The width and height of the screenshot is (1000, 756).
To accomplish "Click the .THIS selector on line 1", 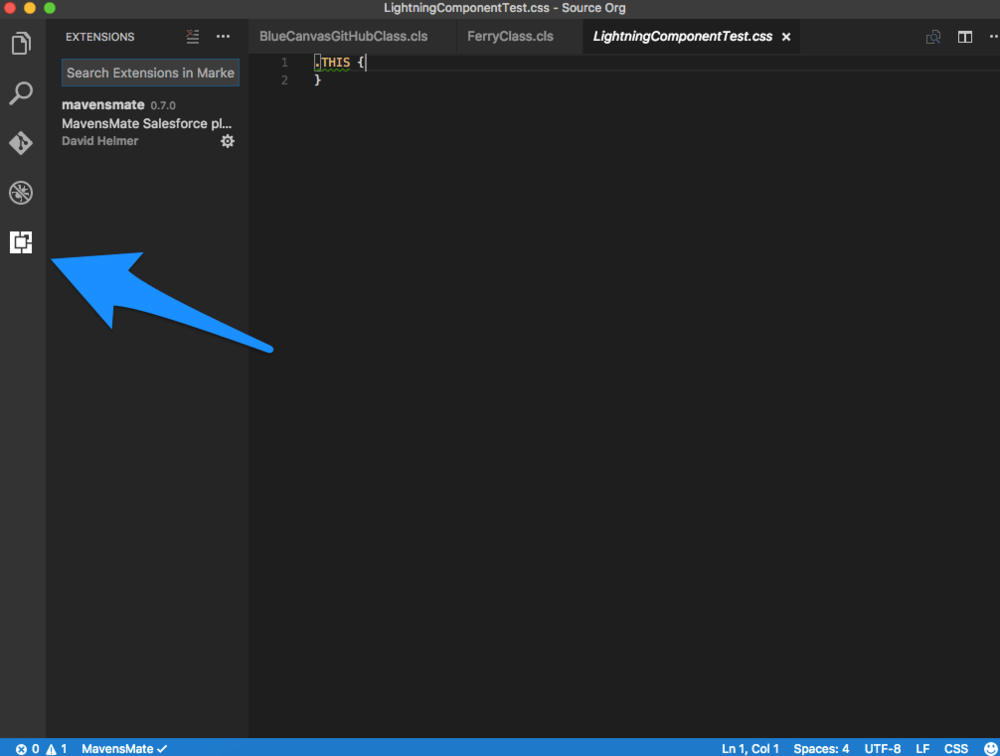I will 332,63.
